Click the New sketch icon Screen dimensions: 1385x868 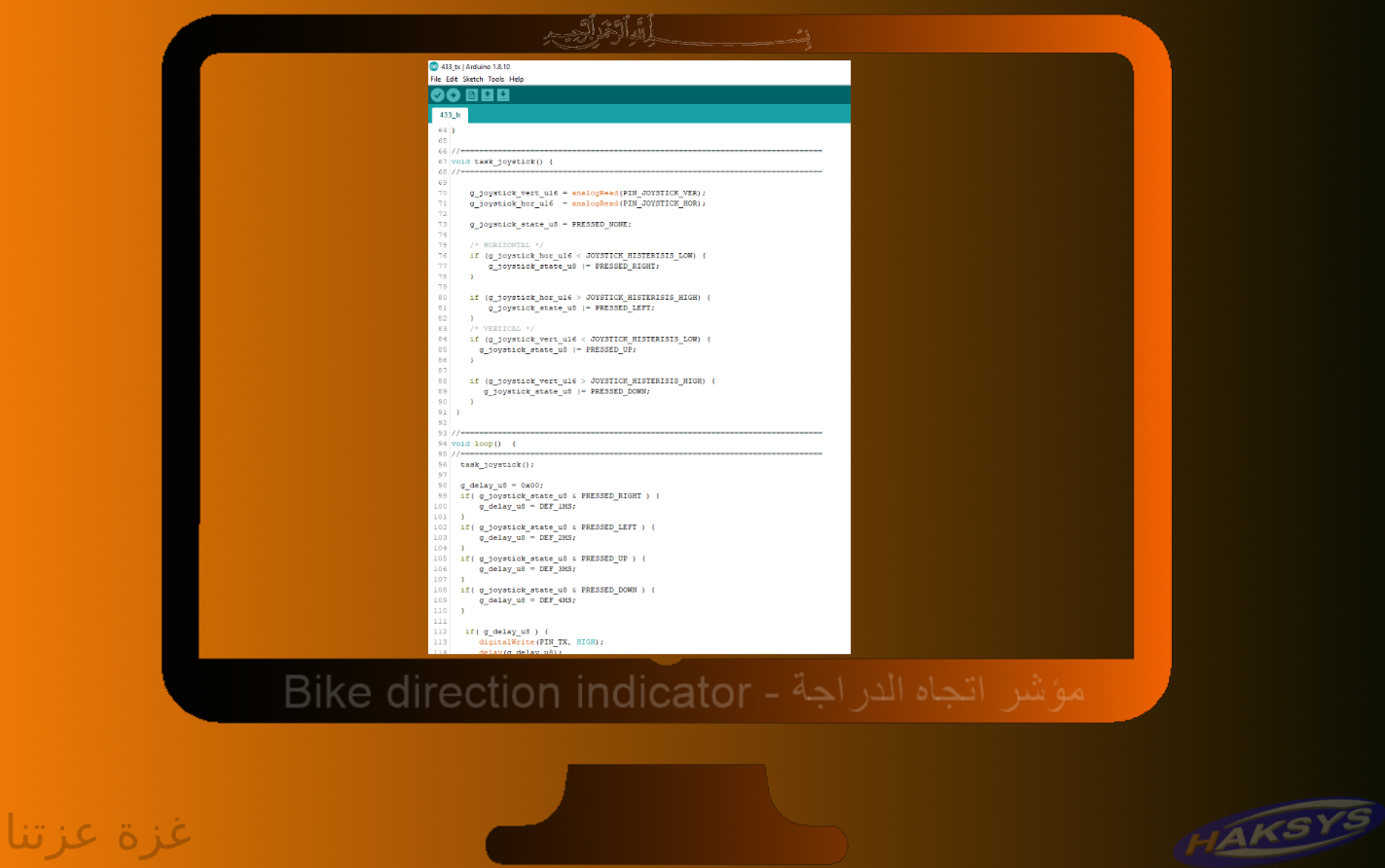[470, 94]
